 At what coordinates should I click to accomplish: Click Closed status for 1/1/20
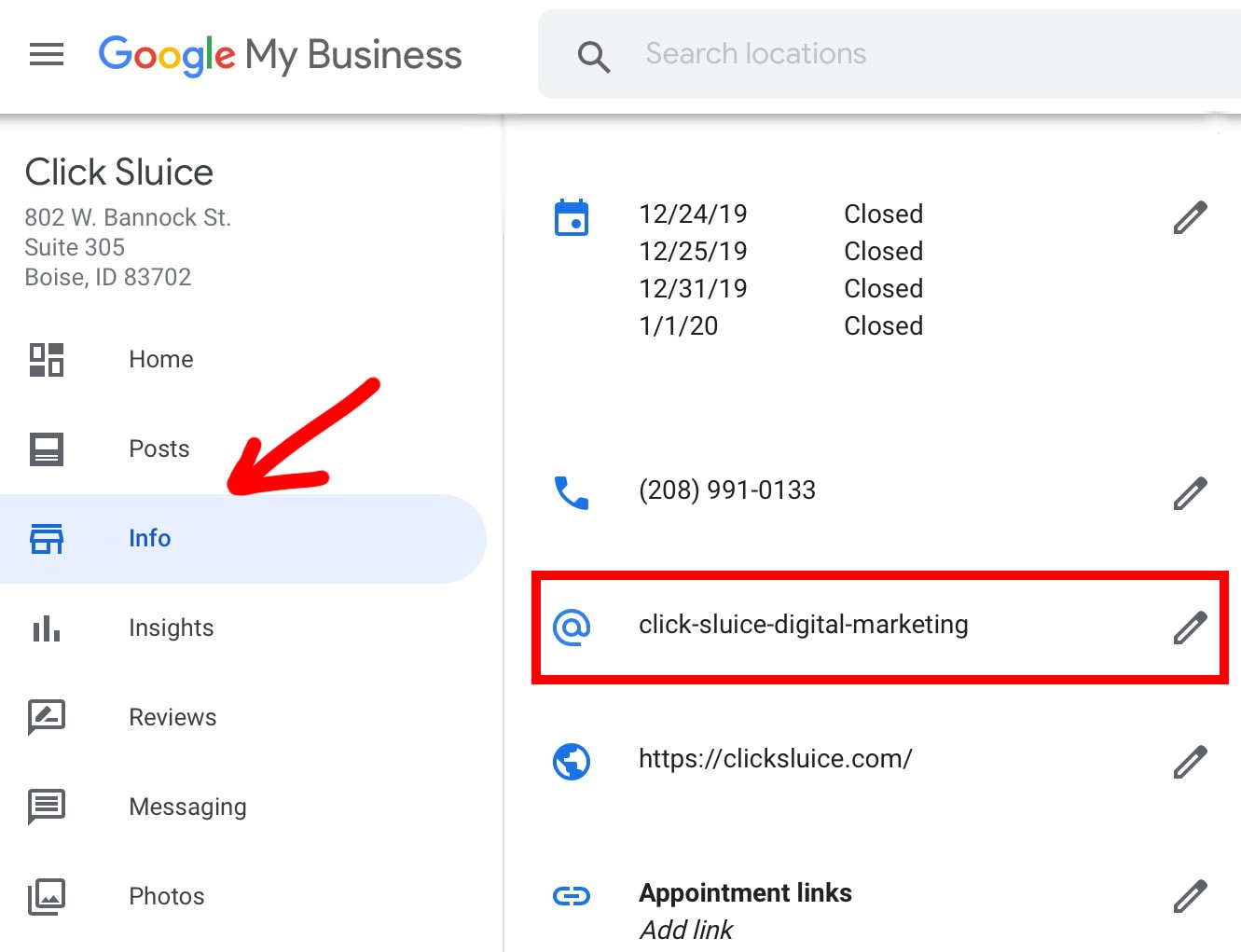tap(883, 326)
